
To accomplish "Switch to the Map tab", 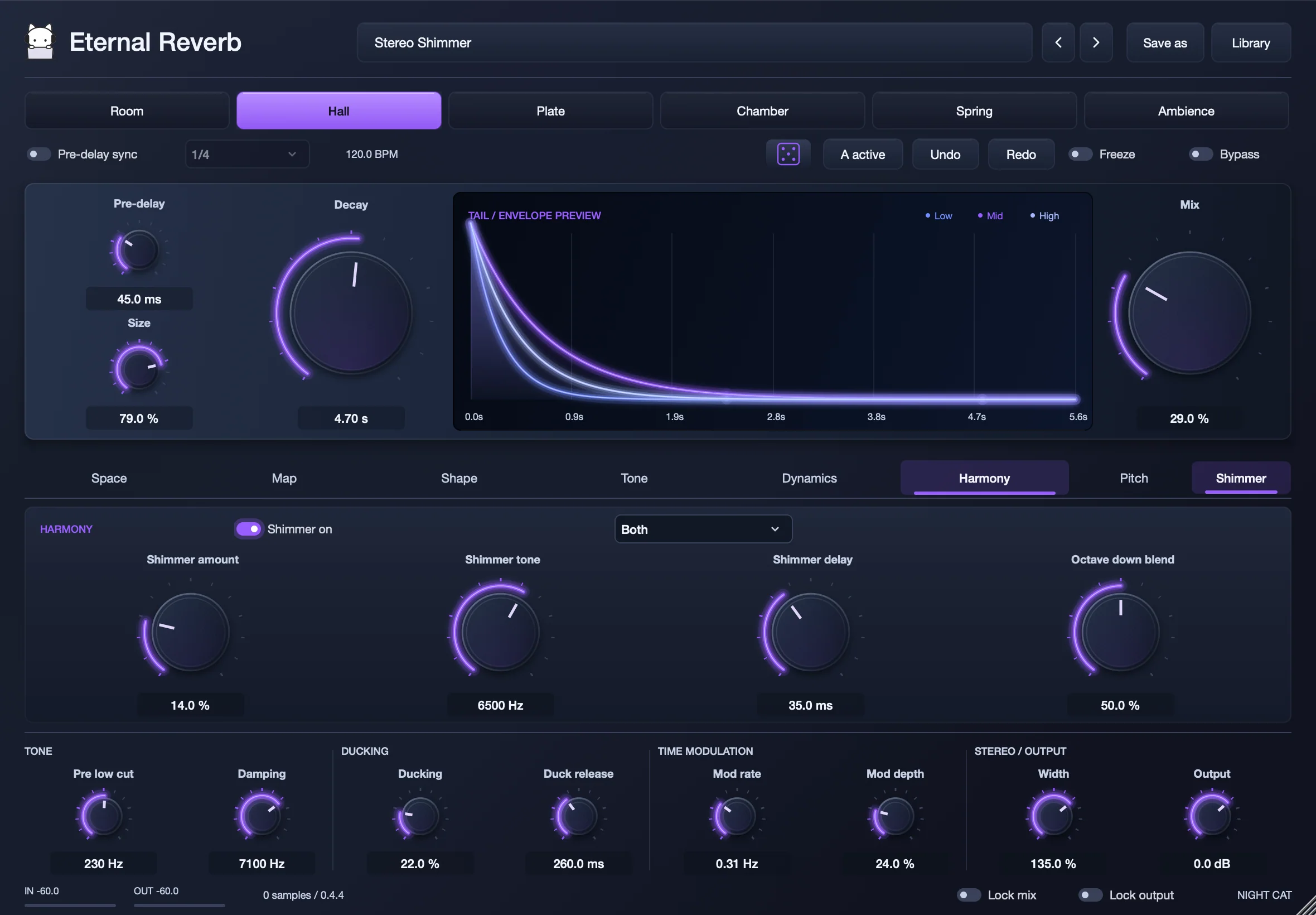I will pyautogui.click(x=284, y=478).
